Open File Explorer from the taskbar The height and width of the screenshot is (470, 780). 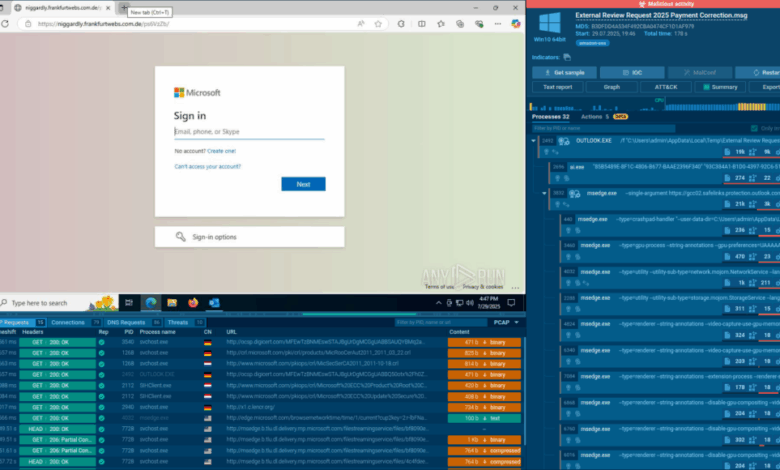click(x=172, y=302)
